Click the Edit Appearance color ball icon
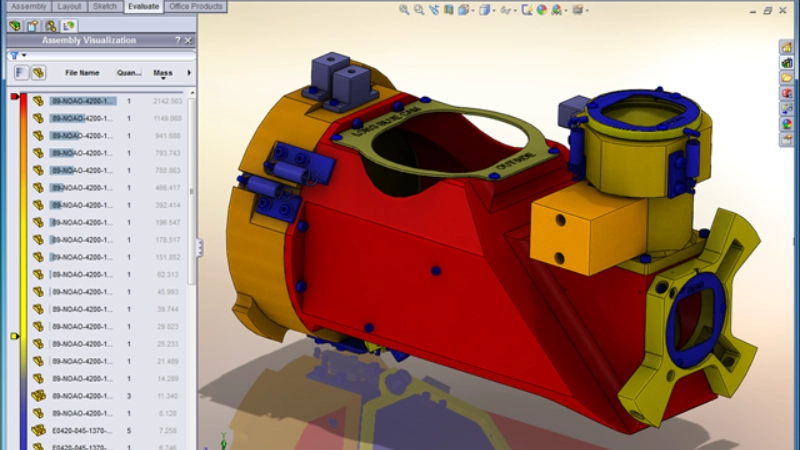Screen dimensions: 800x450 (541, 10)
